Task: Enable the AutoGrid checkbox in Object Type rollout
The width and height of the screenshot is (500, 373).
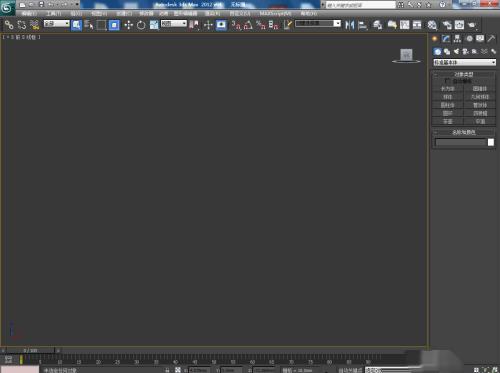Action: pos(447,81)
